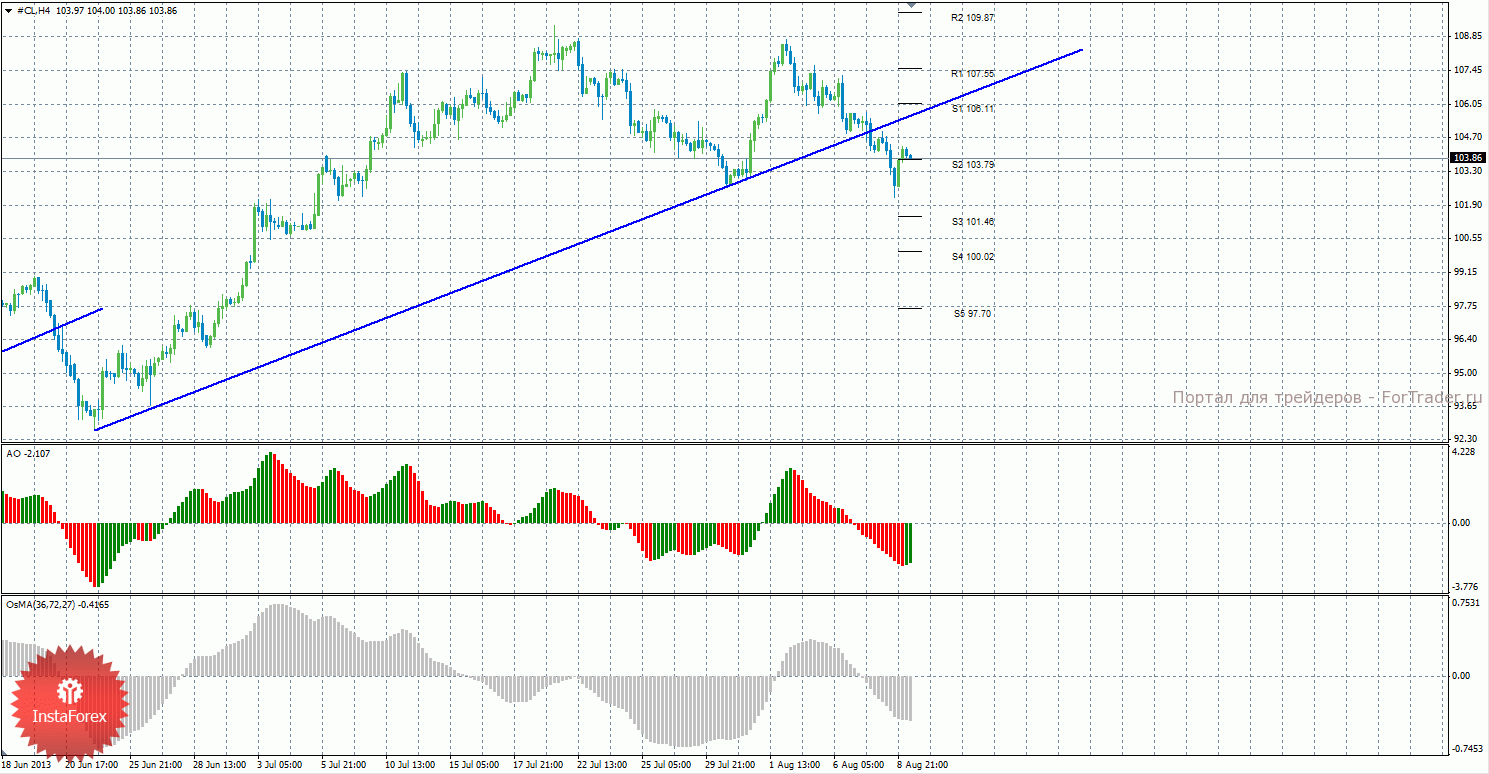Click the OsMA scale value 0.7531
The image size is (1489, 774).
pyautogui.click(x=1466, y=602)
